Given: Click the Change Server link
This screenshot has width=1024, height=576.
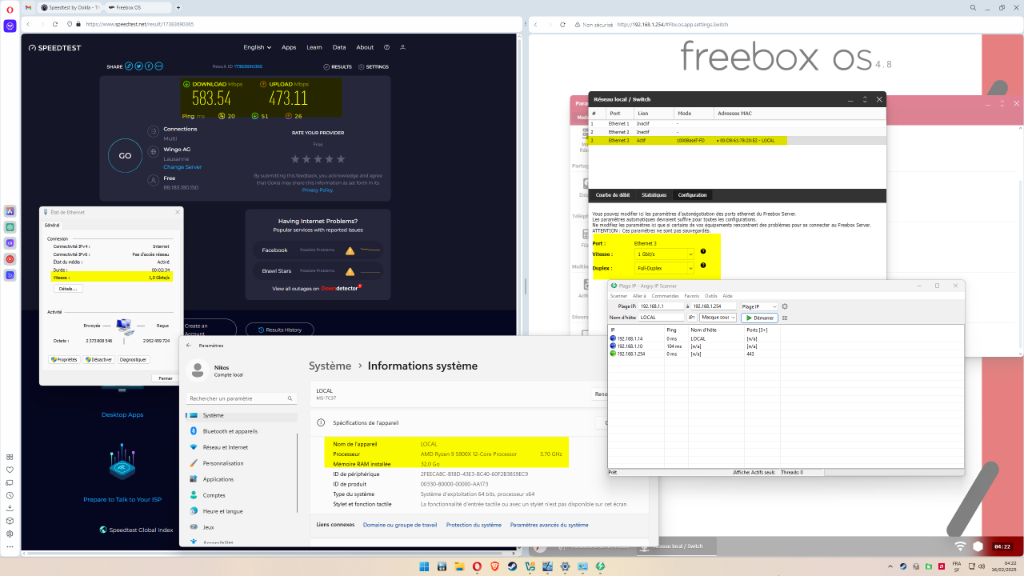Looking at the screenshot, I should coord(182,167).
